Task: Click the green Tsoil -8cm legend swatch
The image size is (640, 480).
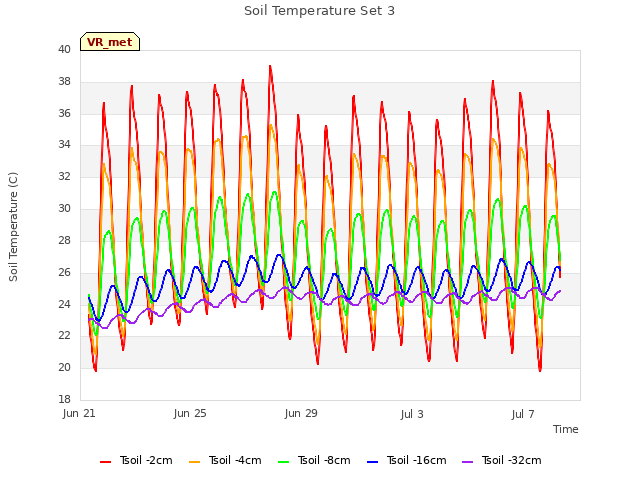Action: tap(283, 462)
